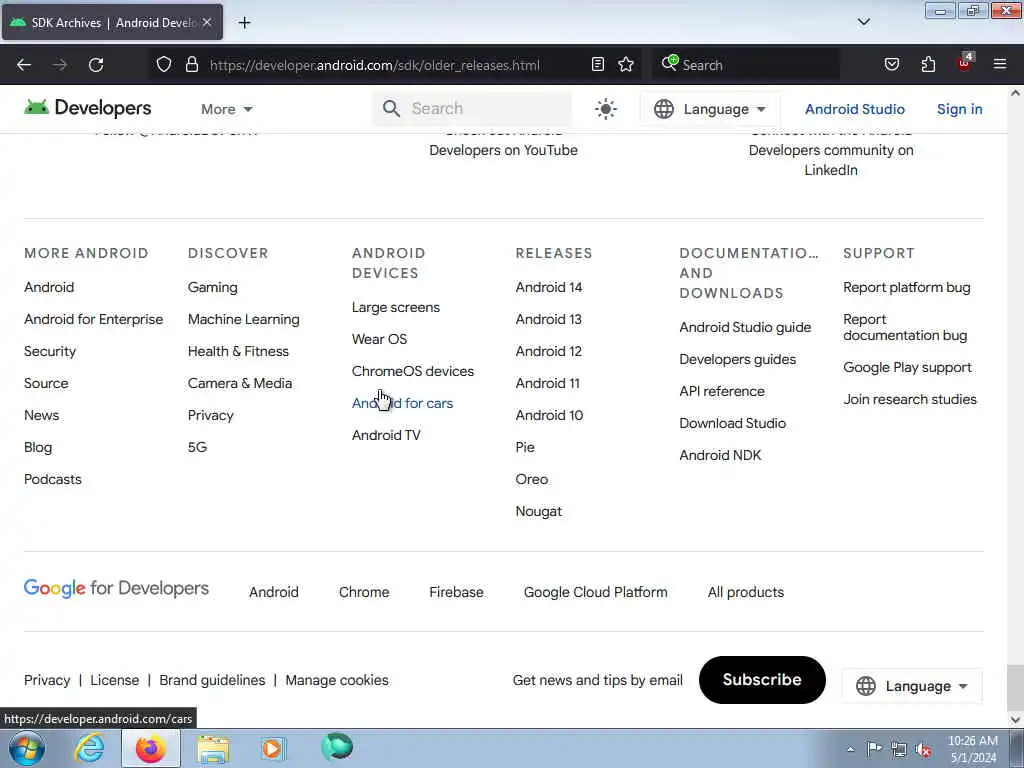Open the Firefox hamburger menu
The width and height of the screenshot is (1024, 768).
1000,65
